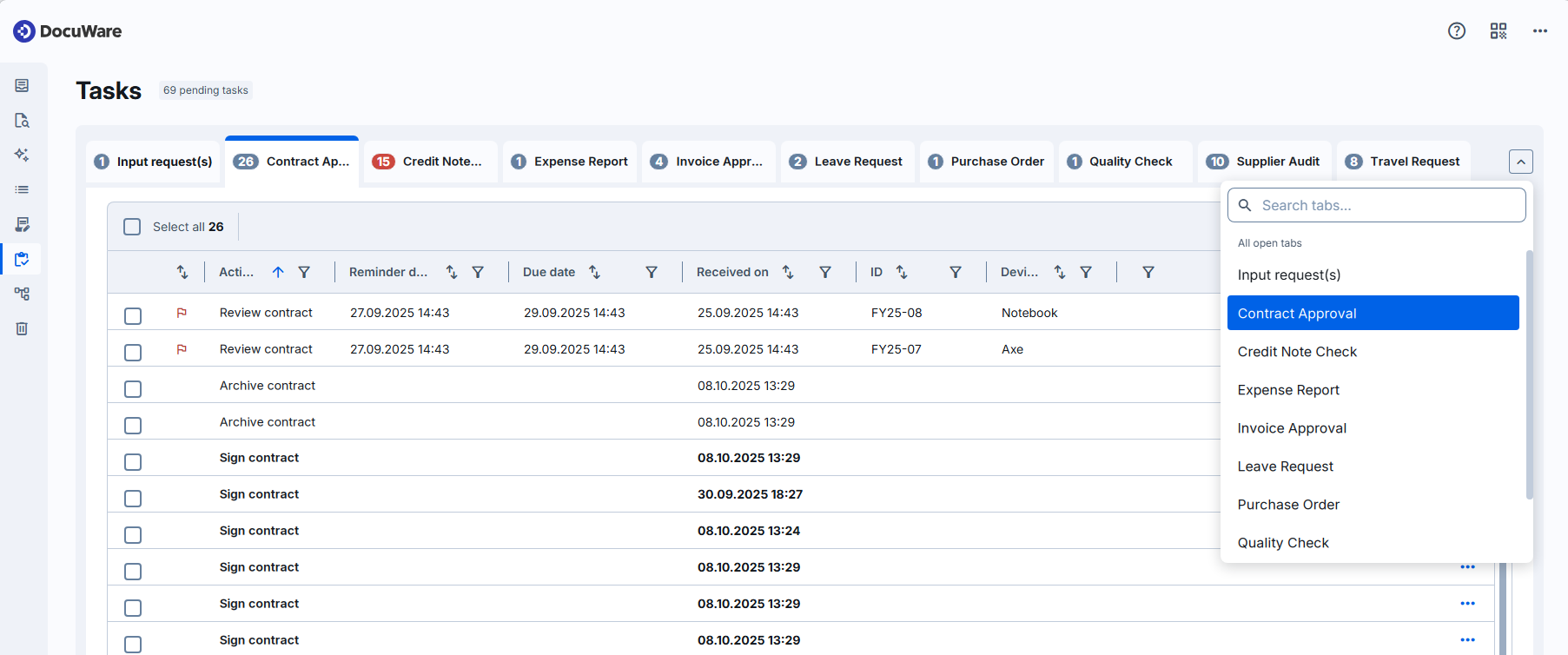1568x655 pixels.
Task: Open the trash bin in left sidebar
Action: point(22,328)
